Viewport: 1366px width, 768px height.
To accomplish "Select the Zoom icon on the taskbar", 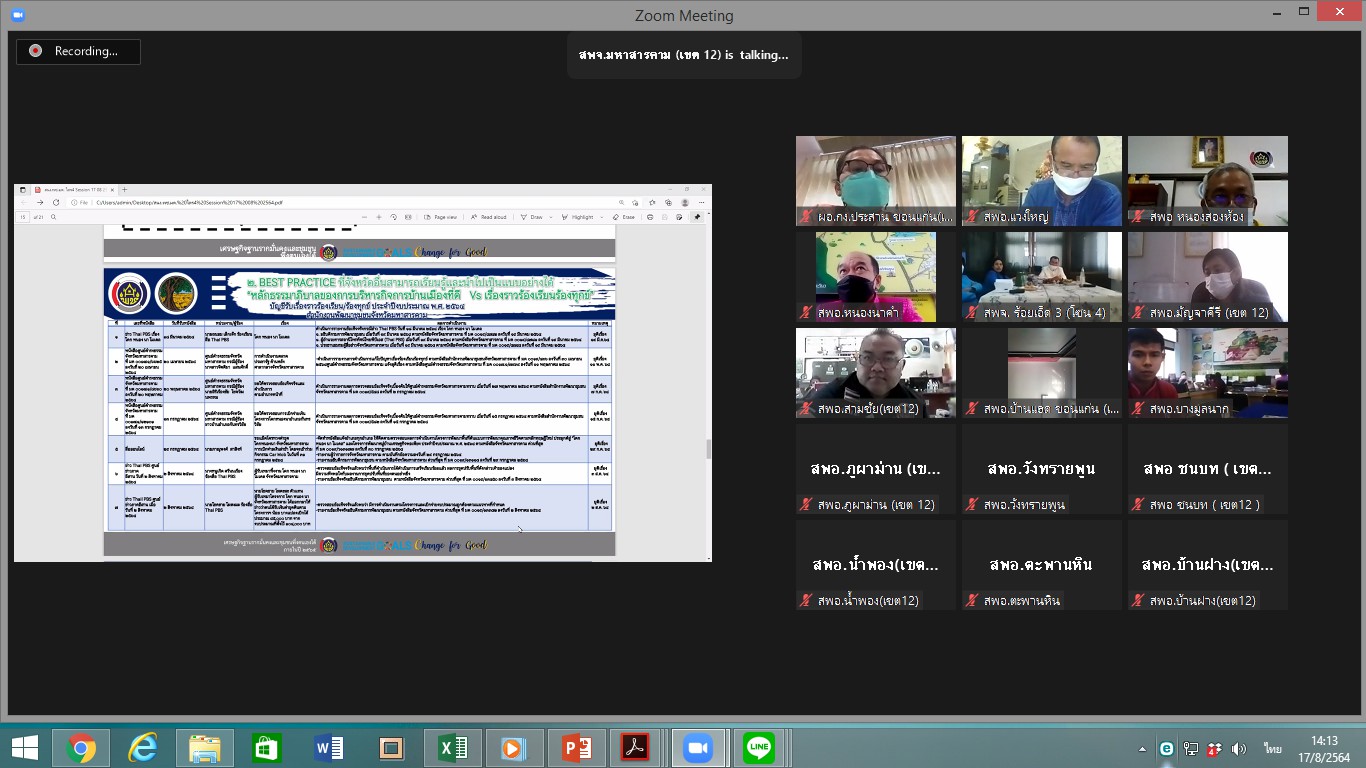I will coord(697,747).
